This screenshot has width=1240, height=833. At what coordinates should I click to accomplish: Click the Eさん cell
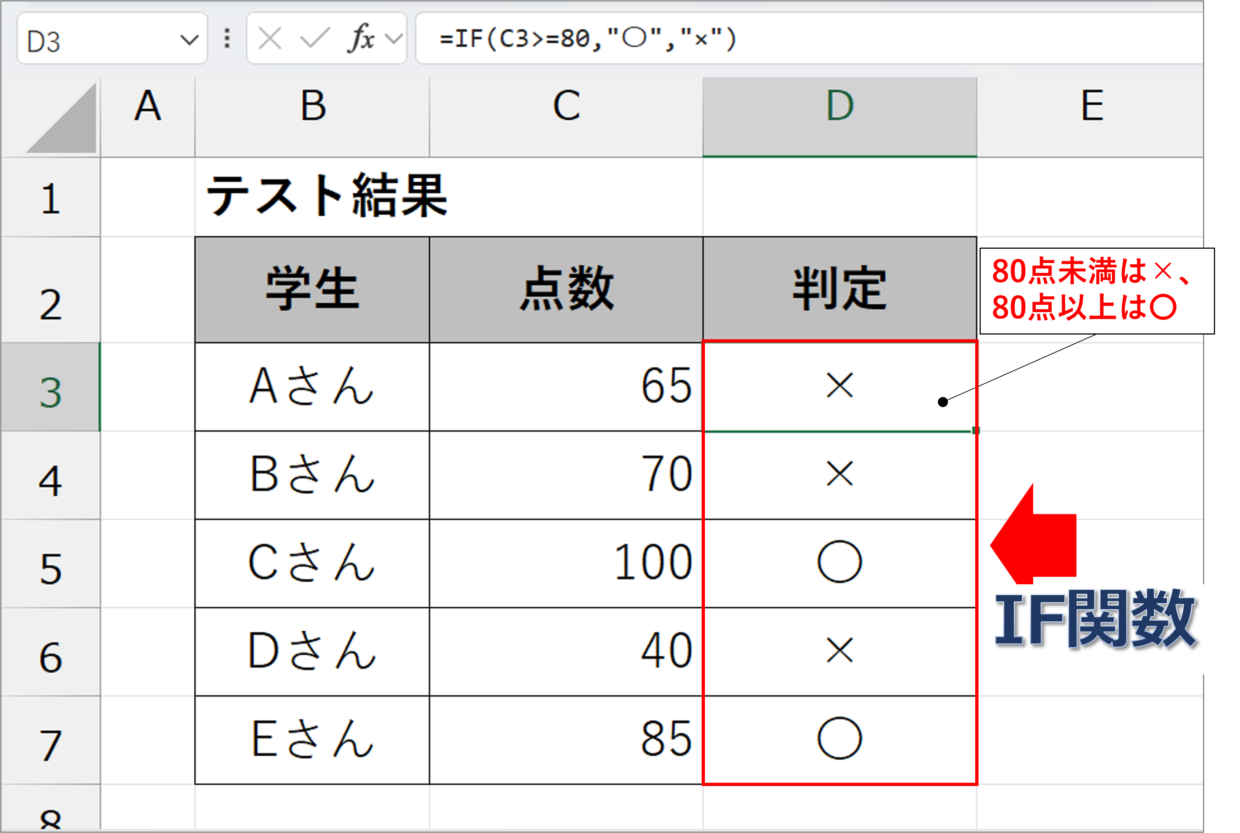click(312, 740)
